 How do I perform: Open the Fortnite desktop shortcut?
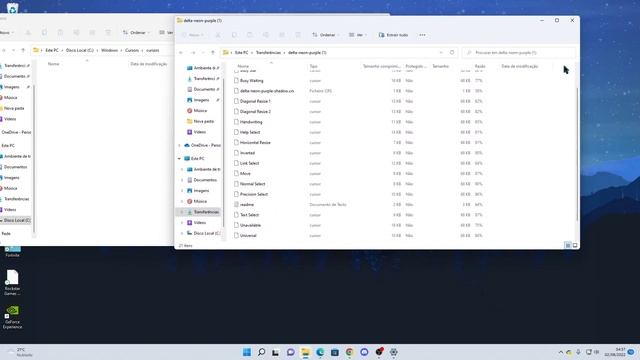click(x=12, y=251)
